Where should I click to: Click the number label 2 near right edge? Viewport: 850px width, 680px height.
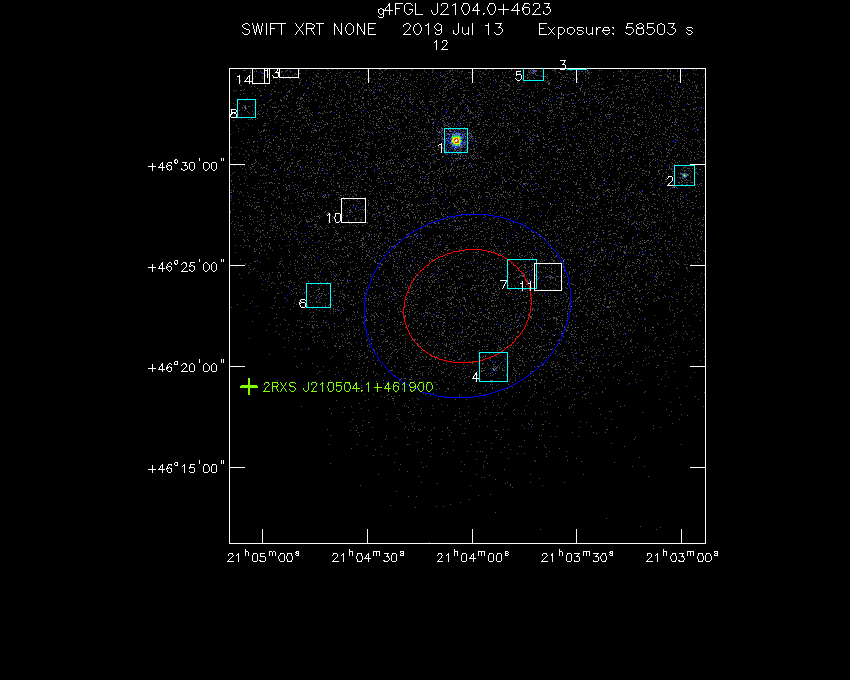[x=671, y=181]
